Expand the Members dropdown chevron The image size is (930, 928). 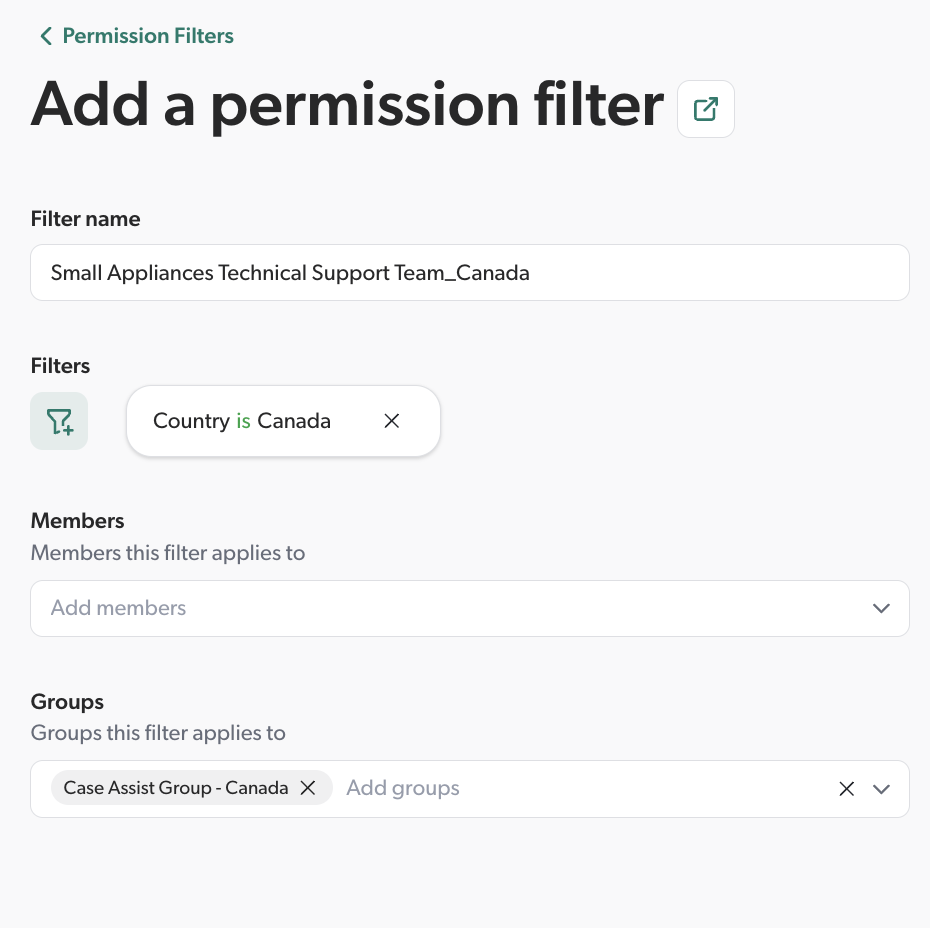coord(881,608)
